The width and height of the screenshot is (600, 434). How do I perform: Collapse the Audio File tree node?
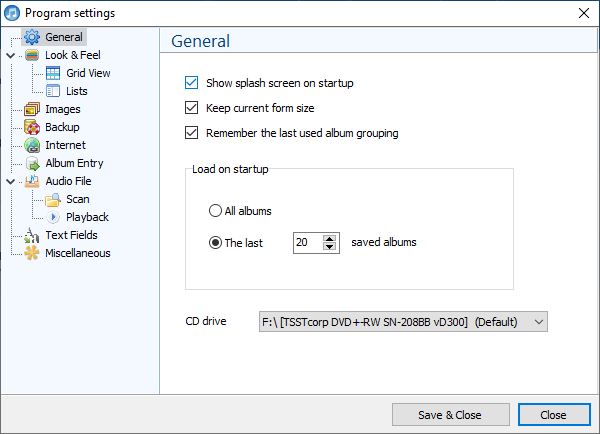pyautogui.click(x=11, y=181)
